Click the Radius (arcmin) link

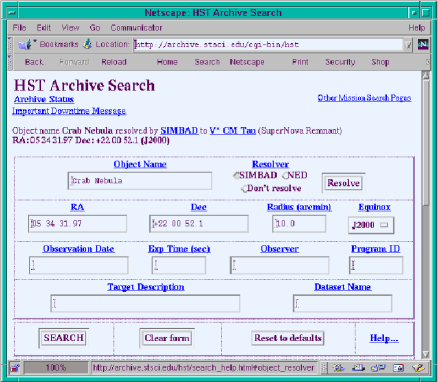[299, 207]
